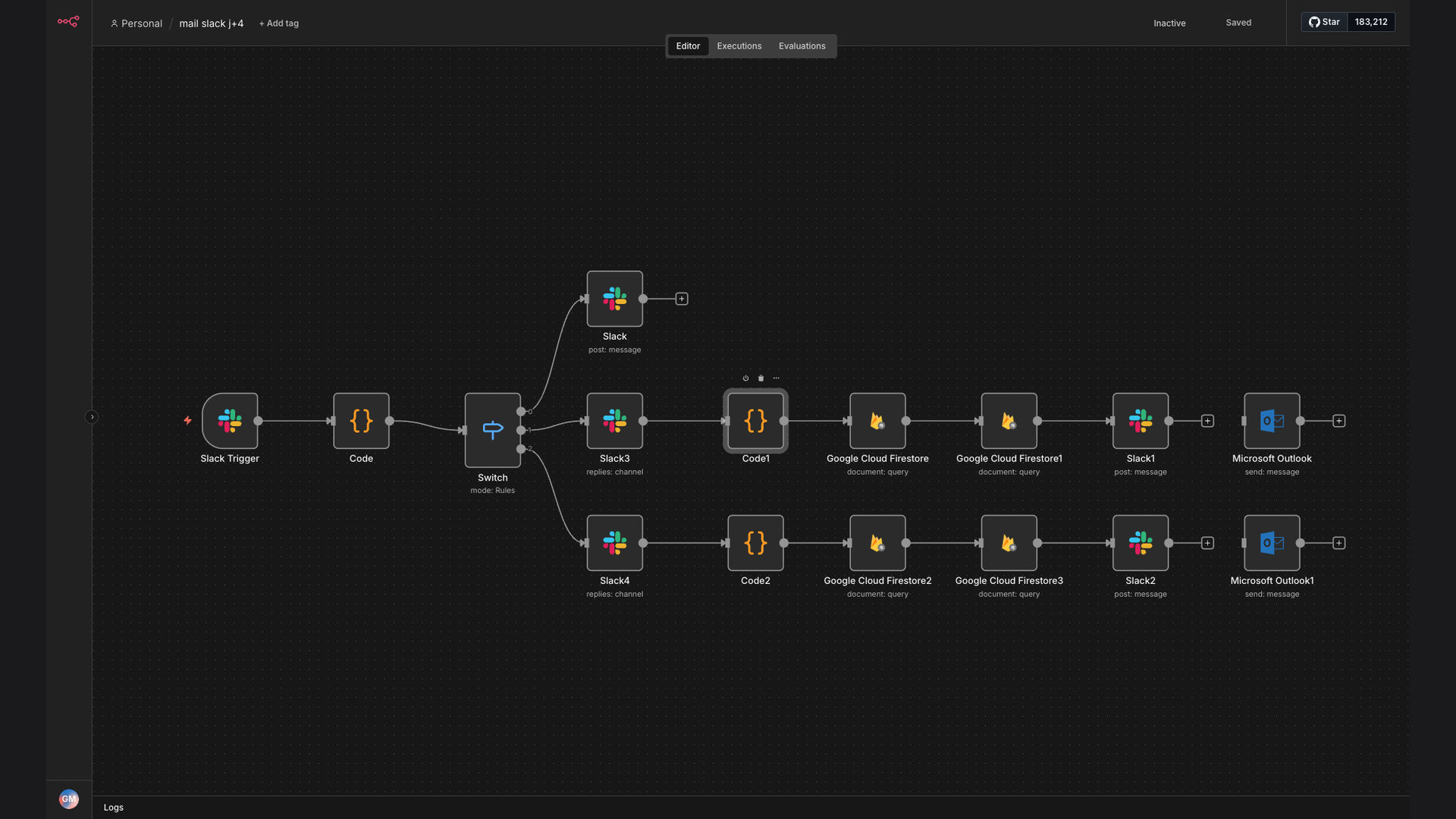Select the Microsoft Outlook node
The height and width of the screenshot is (819, 1456).
[1272, 421]
